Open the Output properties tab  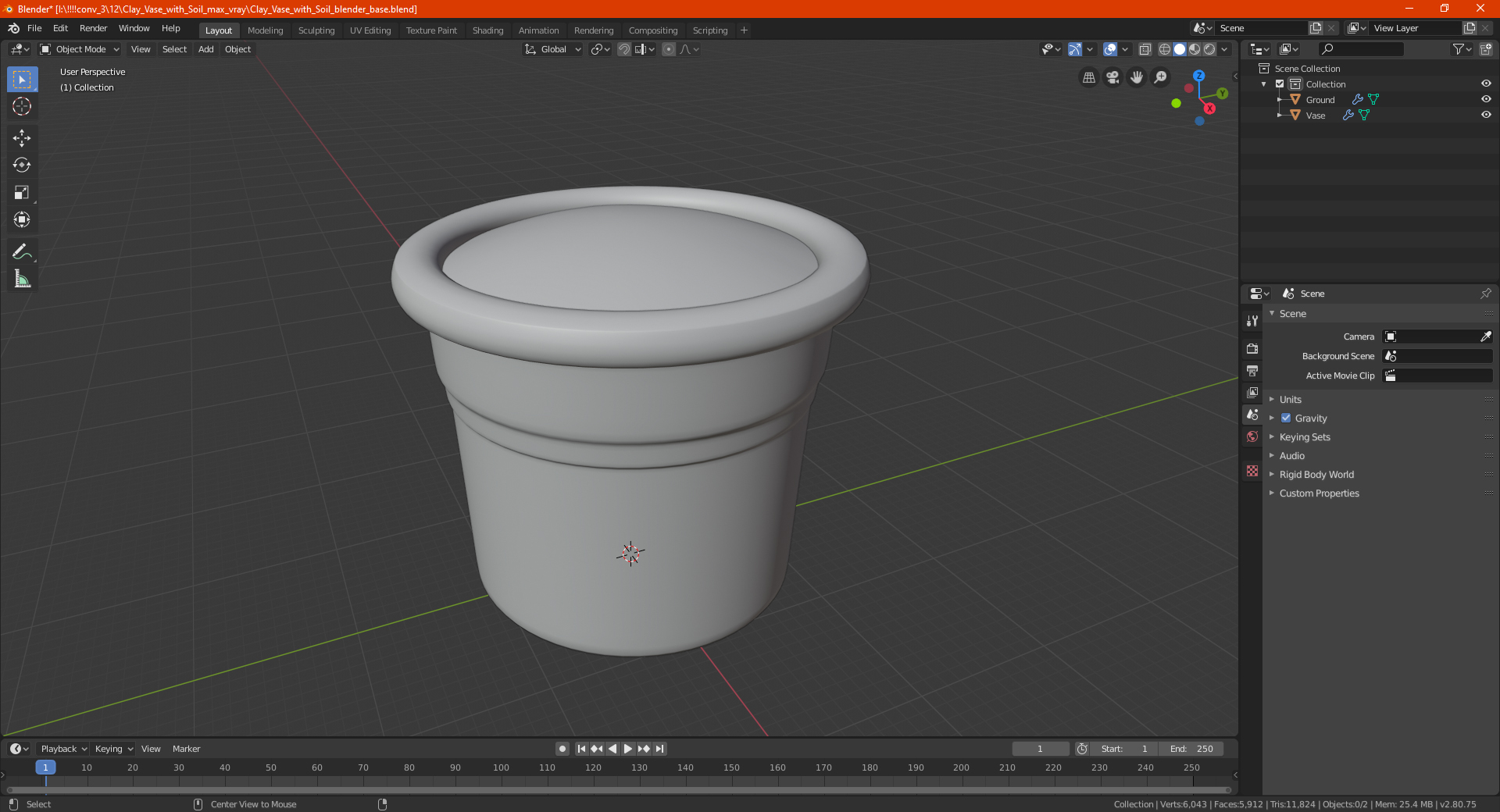tap(1252, 370)
